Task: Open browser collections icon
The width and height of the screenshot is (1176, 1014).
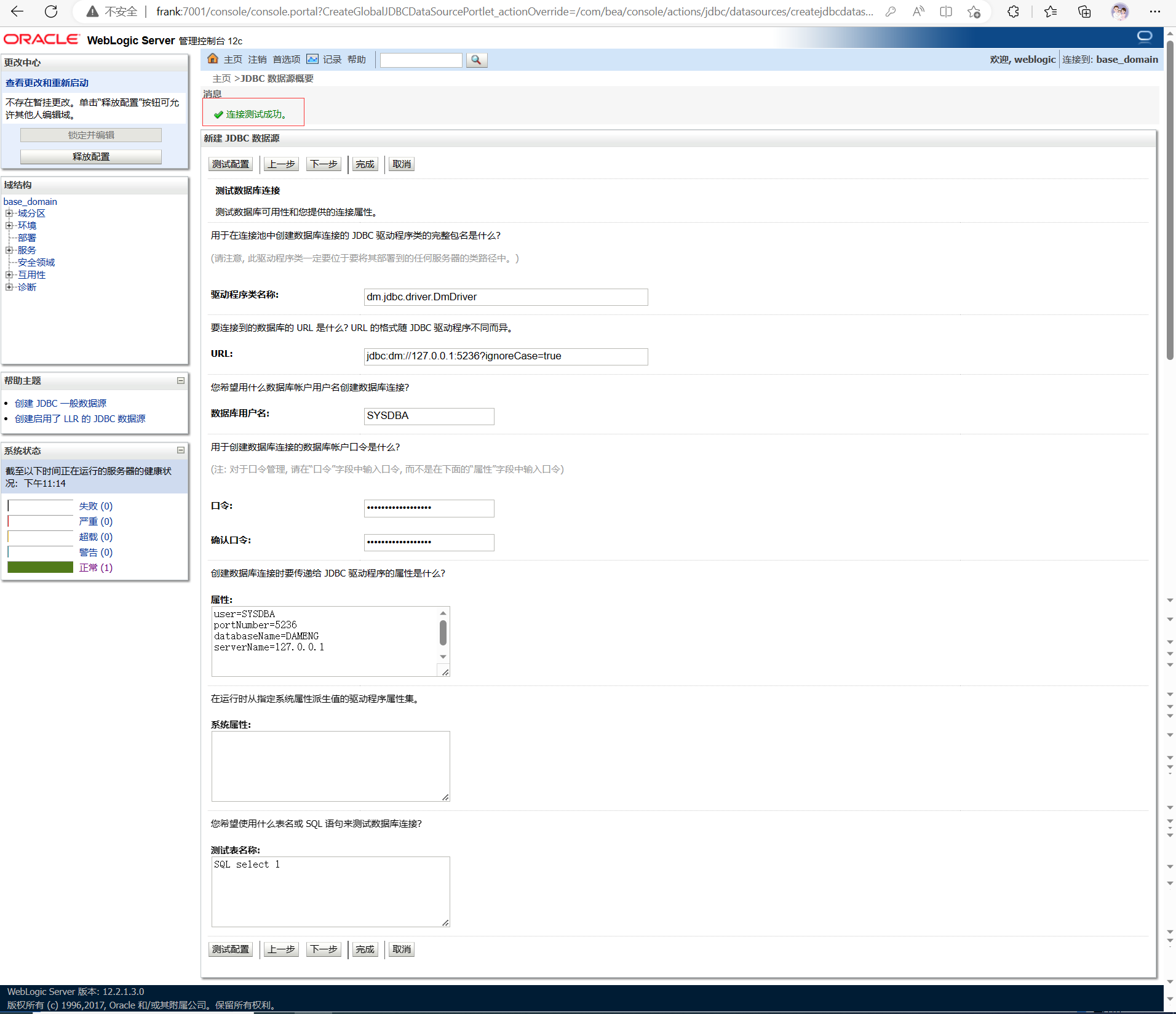Action: point(1084,12)
